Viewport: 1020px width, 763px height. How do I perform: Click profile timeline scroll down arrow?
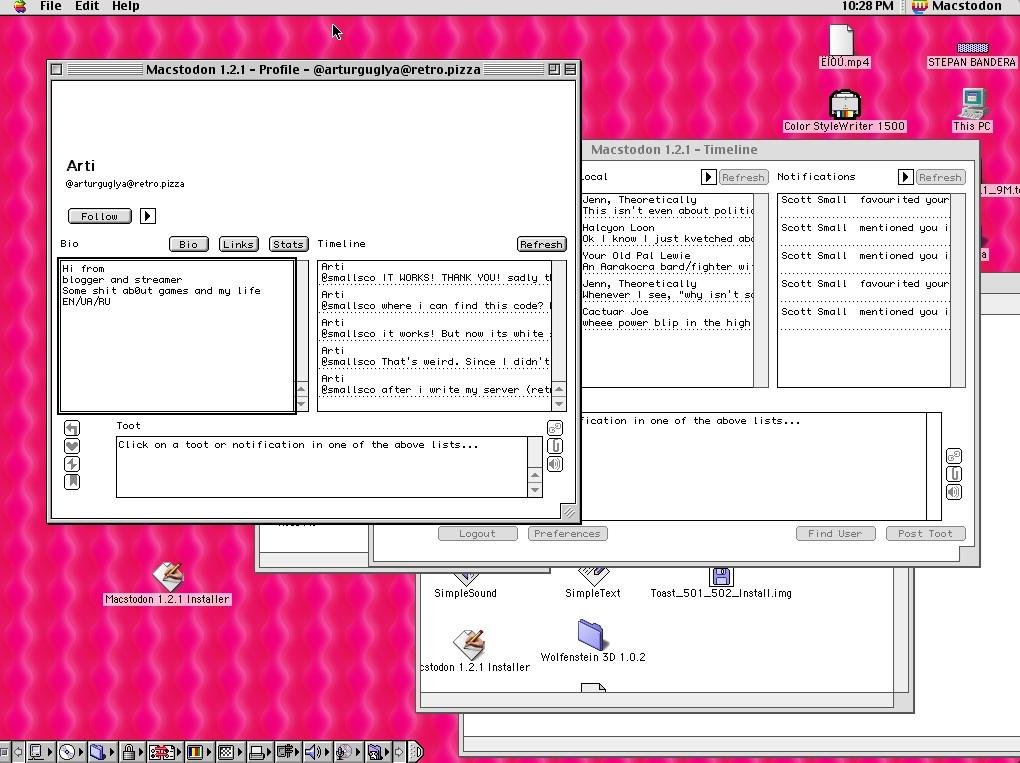[x=559, y=404]
